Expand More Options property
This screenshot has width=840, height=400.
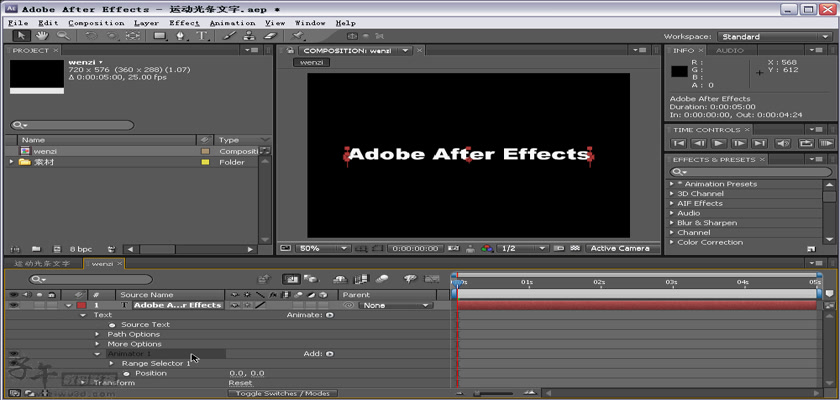97,344
